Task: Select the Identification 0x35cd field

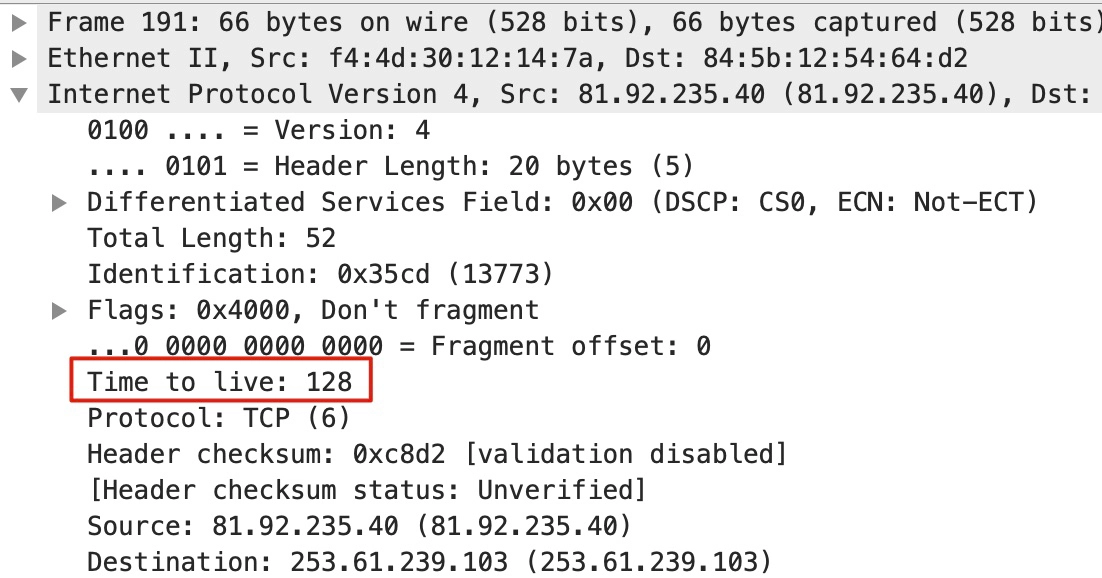Action: (x=320, y=274)
